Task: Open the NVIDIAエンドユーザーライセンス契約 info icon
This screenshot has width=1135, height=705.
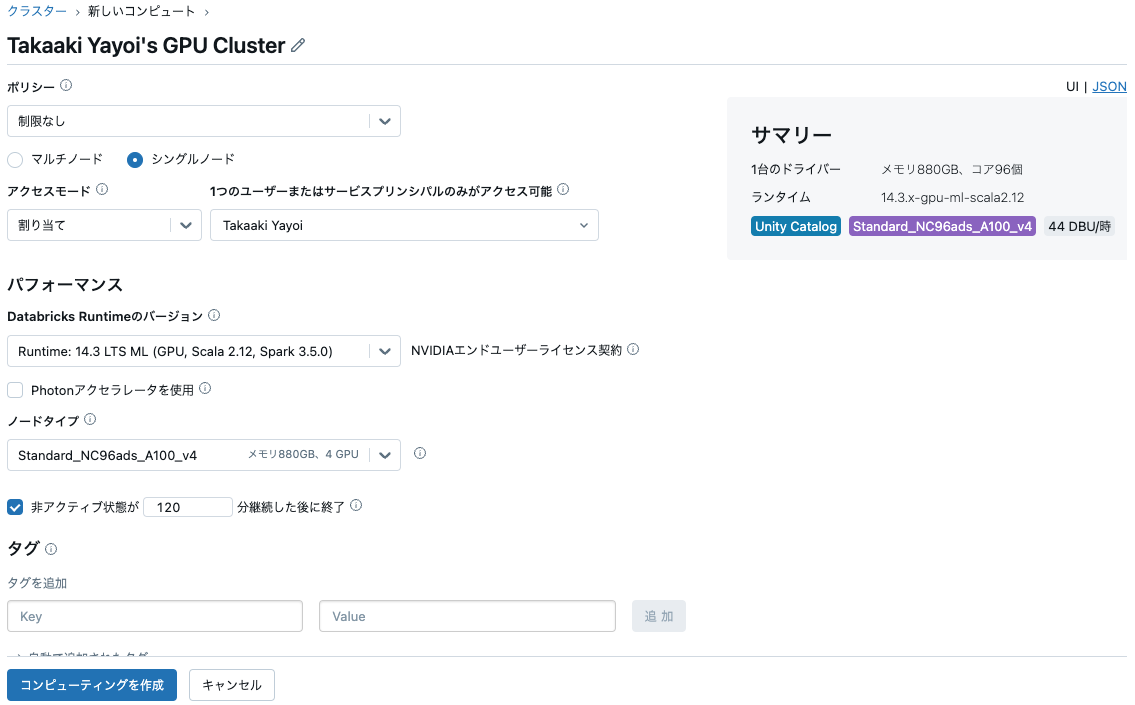Action: [x=635, y=350]
